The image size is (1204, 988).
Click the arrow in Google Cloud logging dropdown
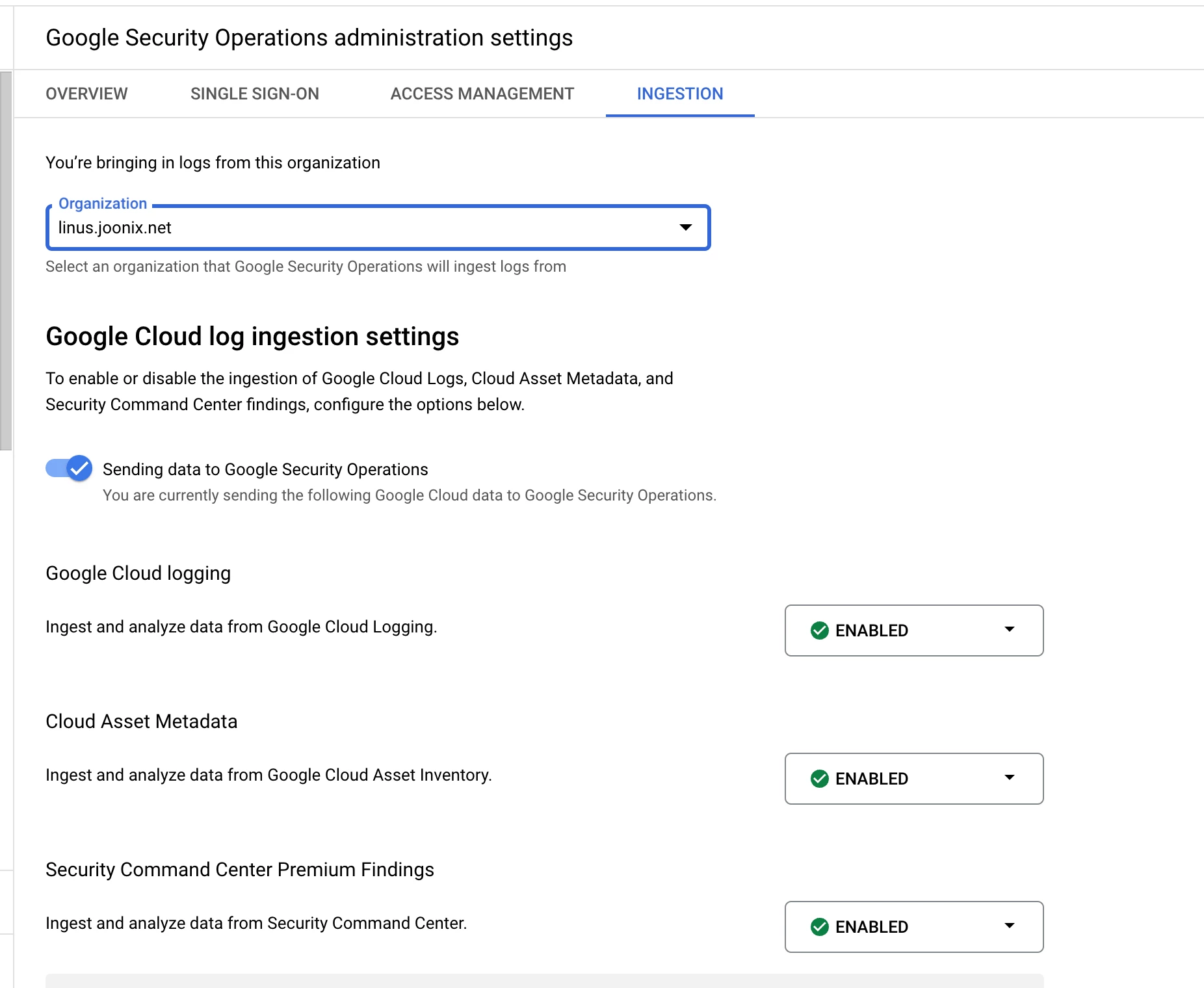click(1010, 629)
